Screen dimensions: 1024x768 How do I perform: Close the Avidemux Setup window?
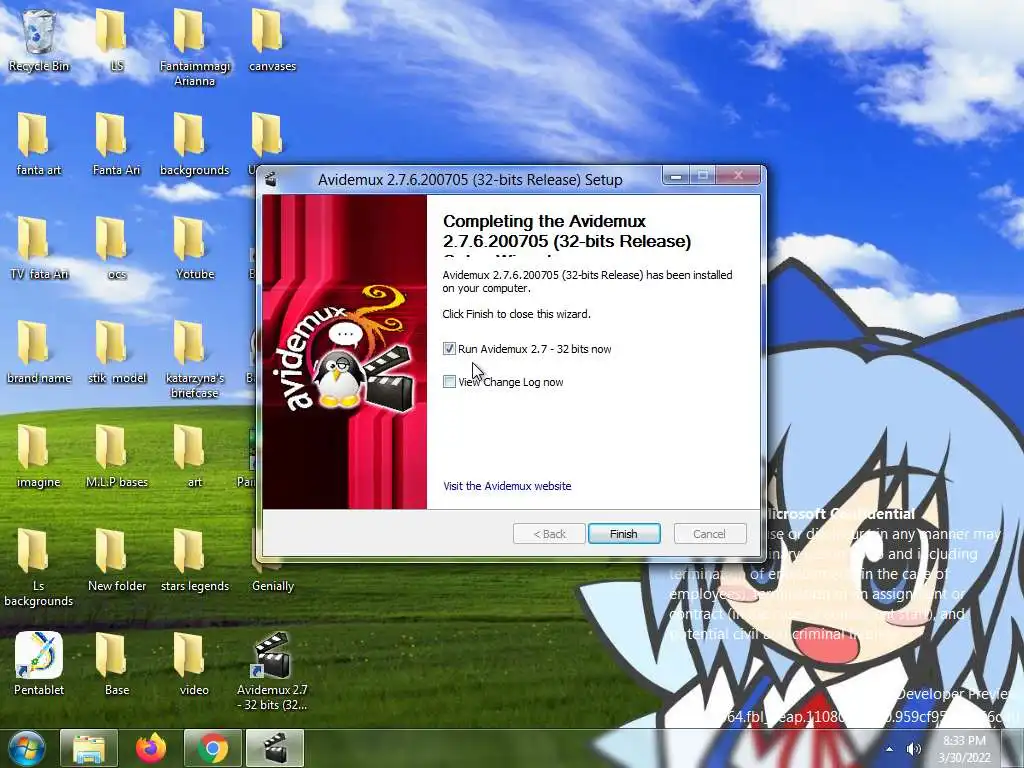pyautogui.click(x=738, y=176)
